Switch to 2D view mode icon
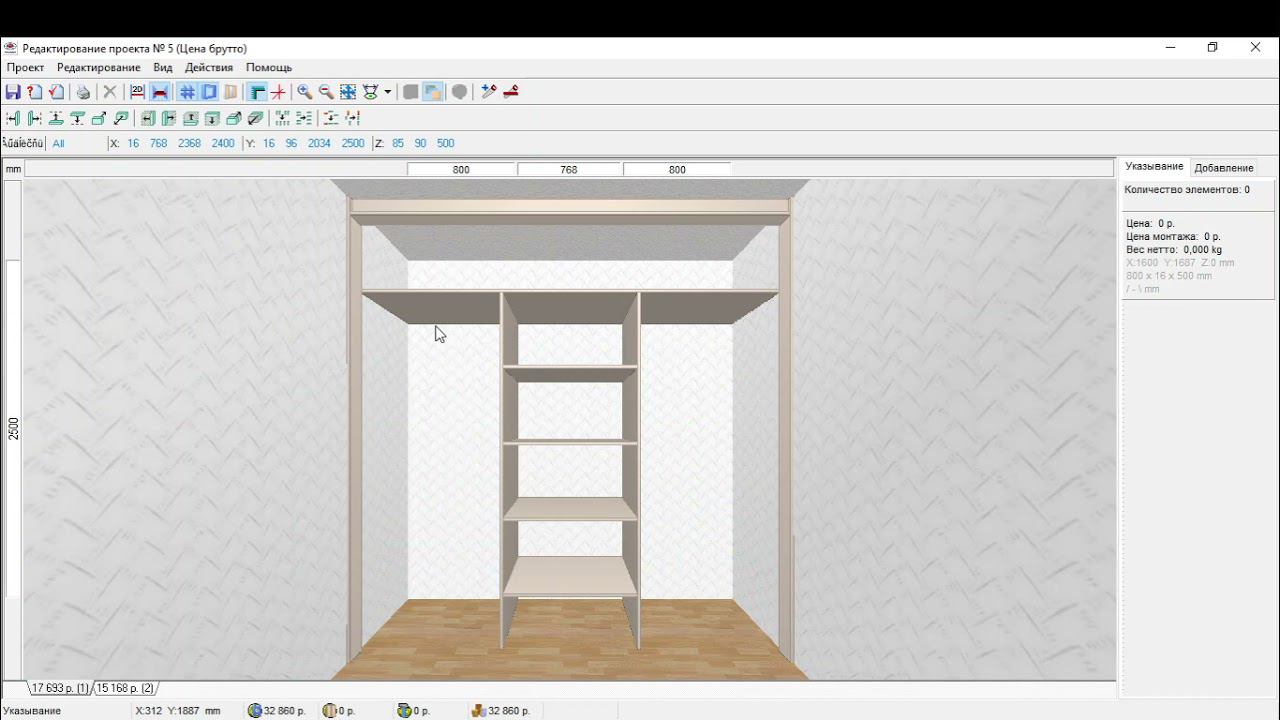The height and width of the screenshot is (720, 1280). (x=137, y=92)
